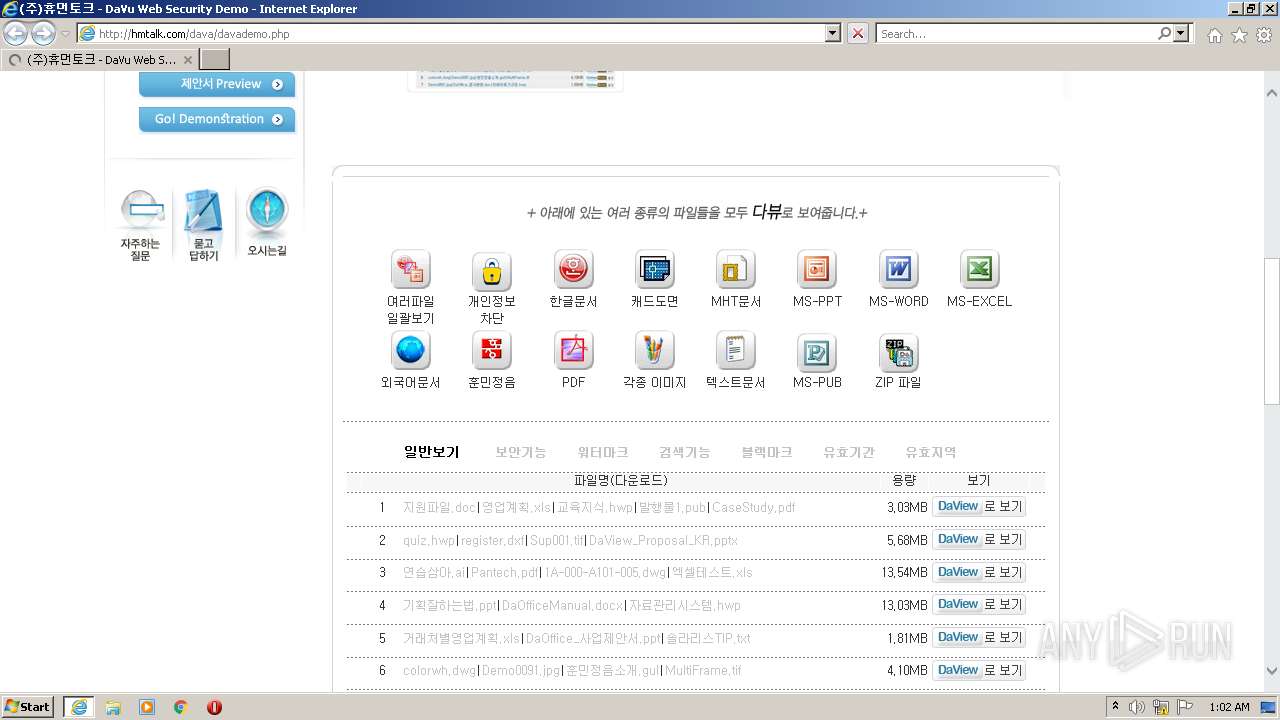Select the 훈민정음 icon

[491, 351]
